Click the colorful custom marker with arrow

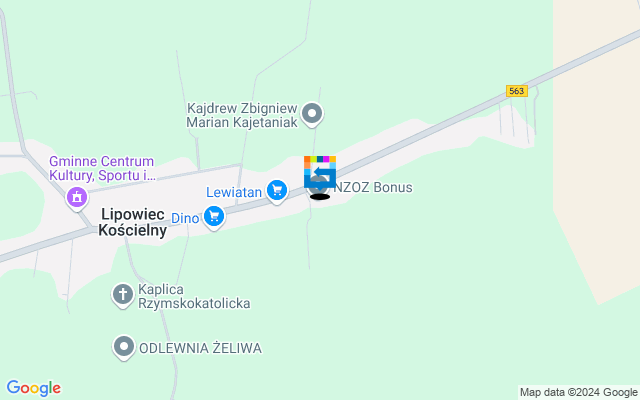point(320,172)
